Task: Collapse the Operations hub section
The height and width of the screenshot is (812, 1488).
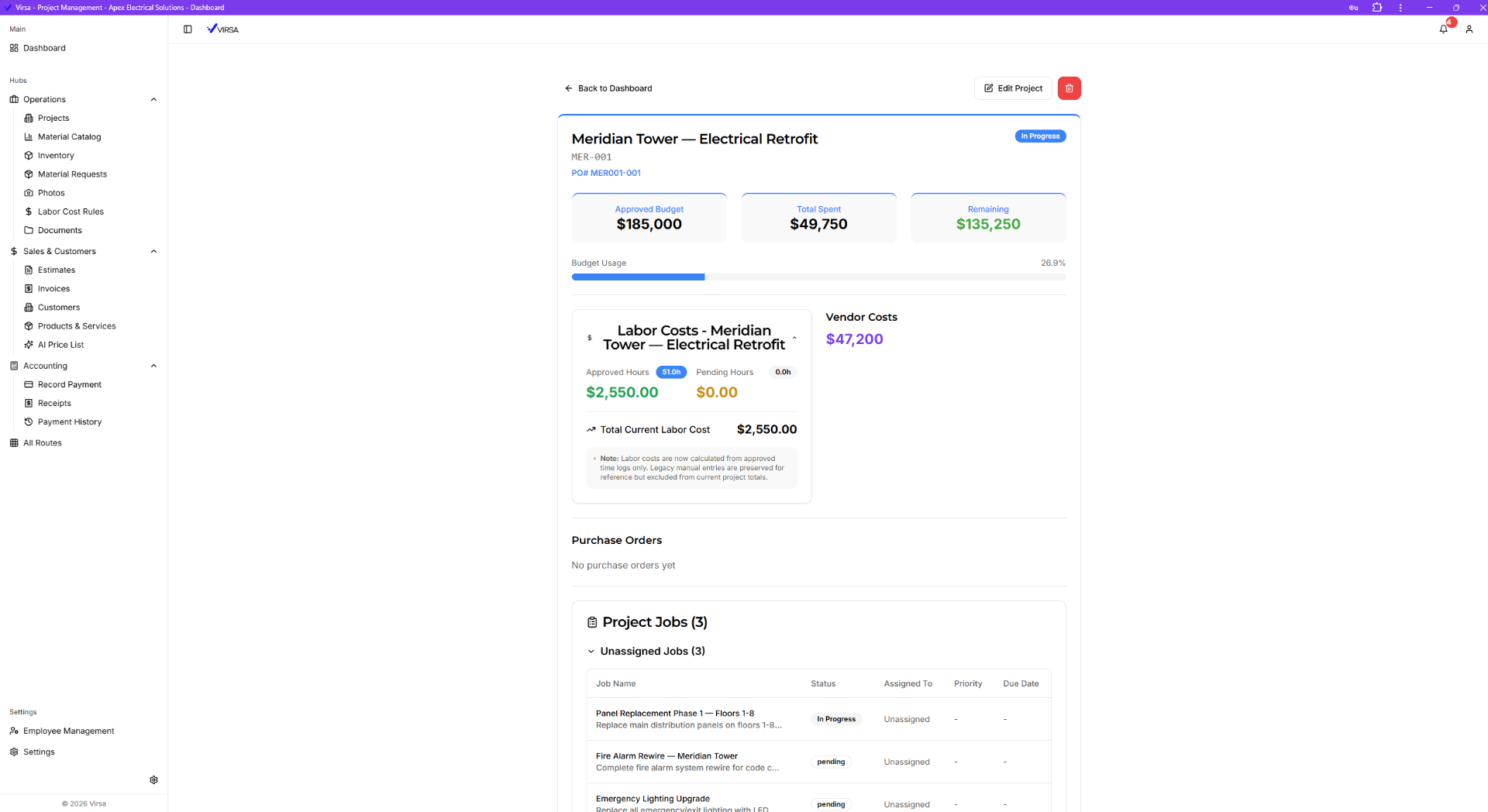Action: click(x=153, y=100)
